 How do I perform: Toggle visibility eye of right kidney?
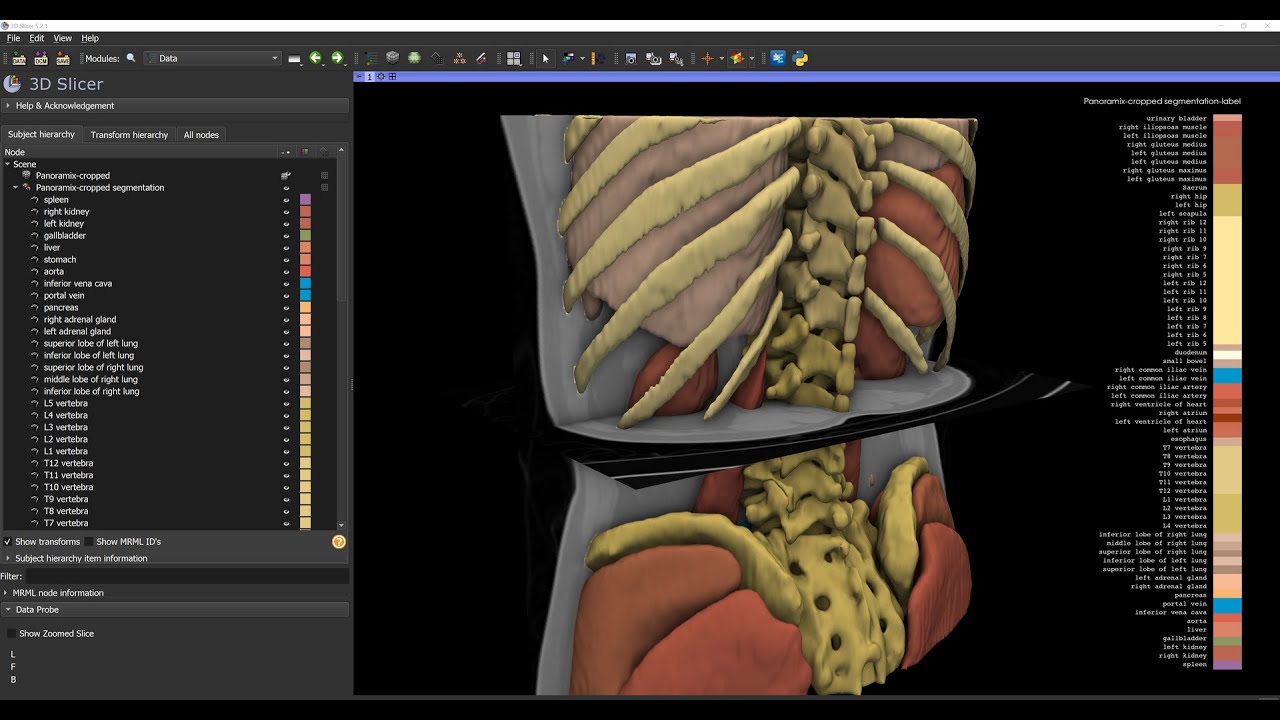coord(286,212)
